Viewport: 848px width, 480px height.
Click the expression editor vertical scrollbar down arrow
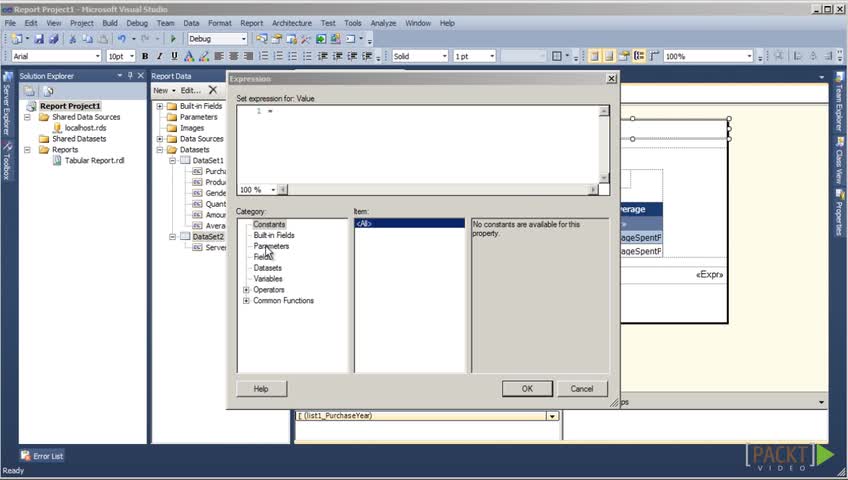click(604, 178)
